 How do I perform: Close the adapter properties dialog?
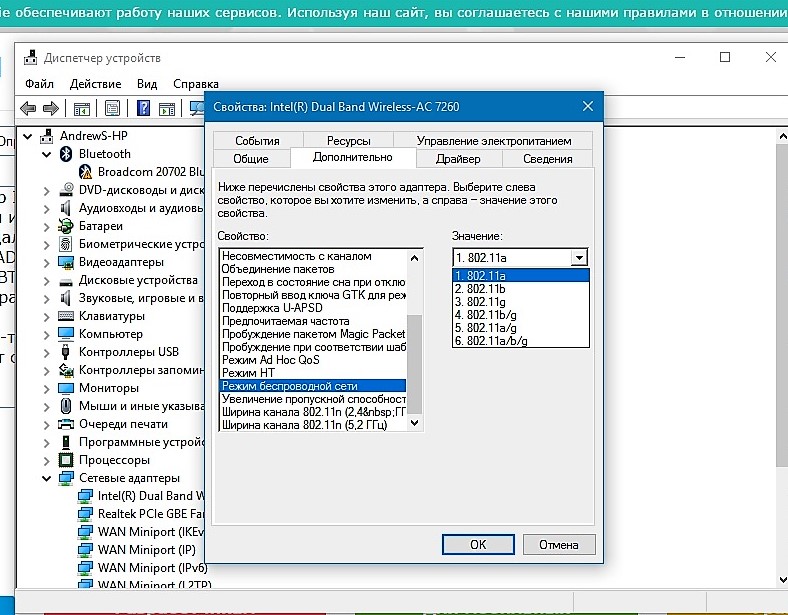(x=587, y=107)
